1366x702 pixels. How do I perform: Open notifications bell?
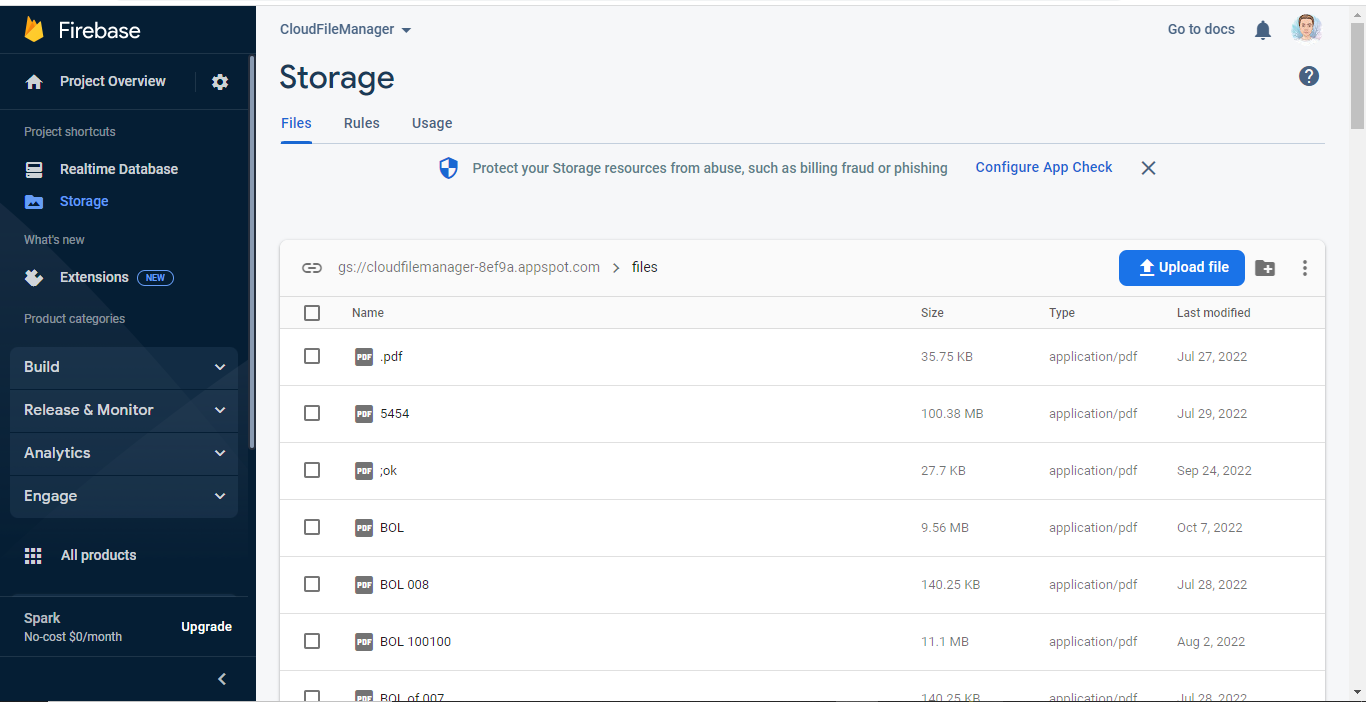coord(1262,29)
